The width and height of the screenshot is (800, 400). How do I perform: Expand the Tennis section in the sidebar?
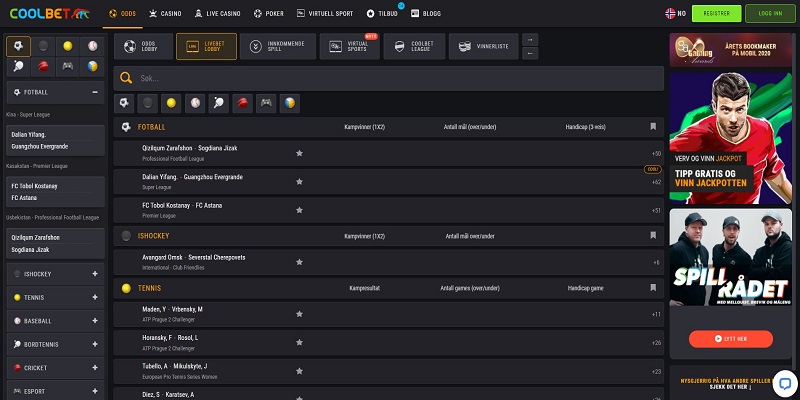click(95, 297)
